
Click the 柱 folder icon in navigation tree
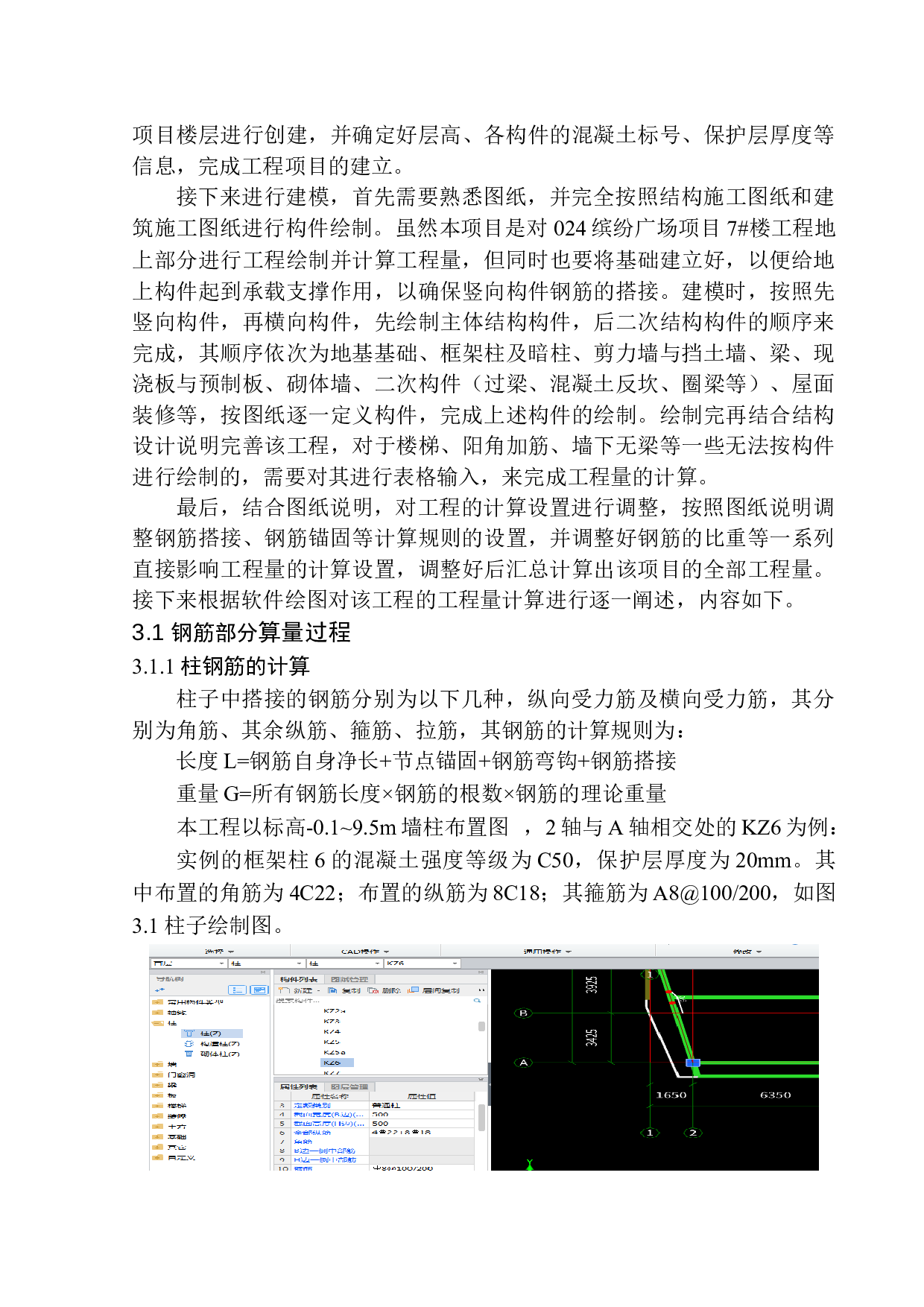[158, 1023]
